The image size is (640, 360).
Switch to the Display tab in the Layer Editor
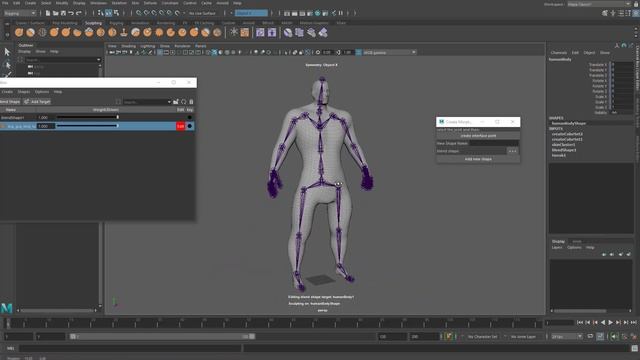[x=558, y=241]
